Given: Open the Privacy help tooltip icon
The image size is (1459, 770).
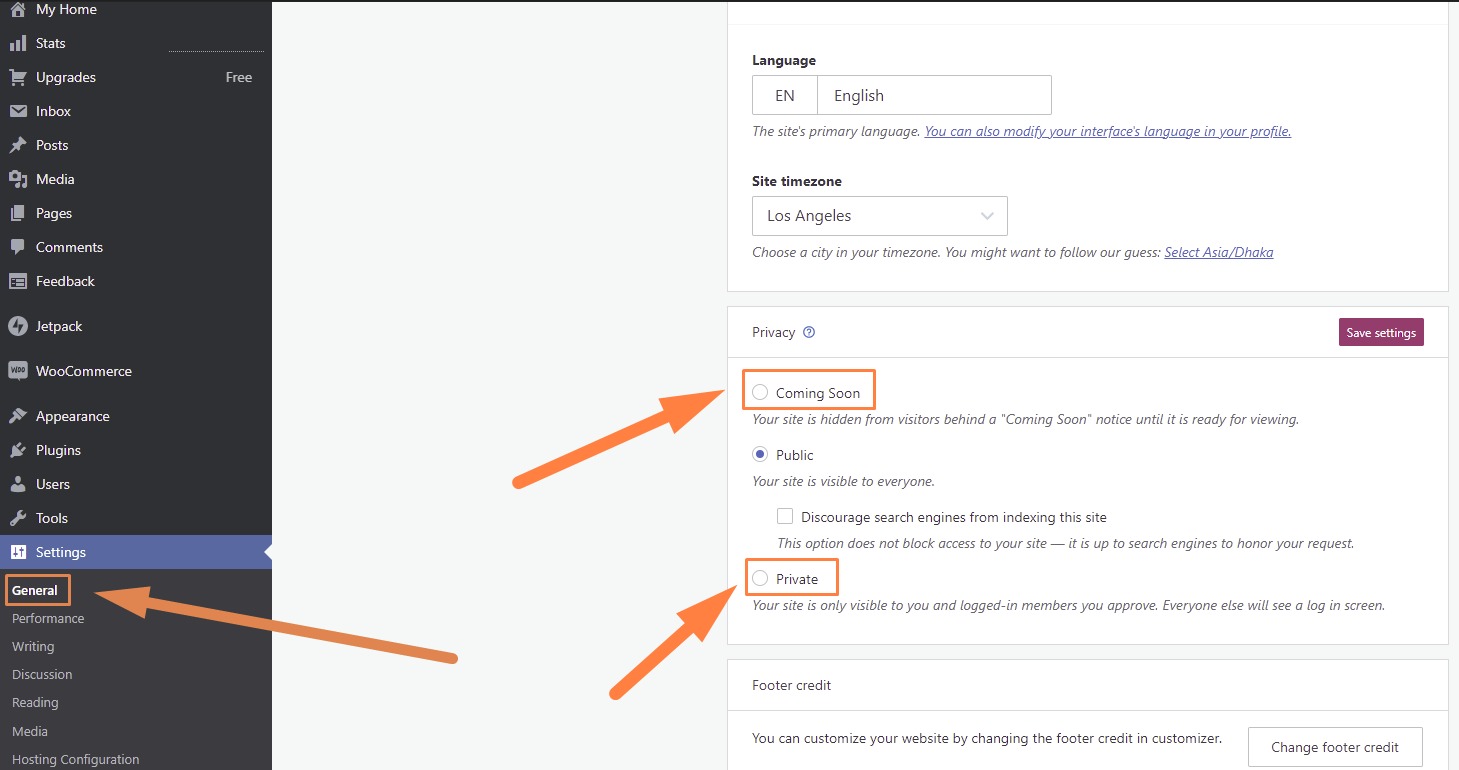Looking at the screenshot, I should [809, 331].
